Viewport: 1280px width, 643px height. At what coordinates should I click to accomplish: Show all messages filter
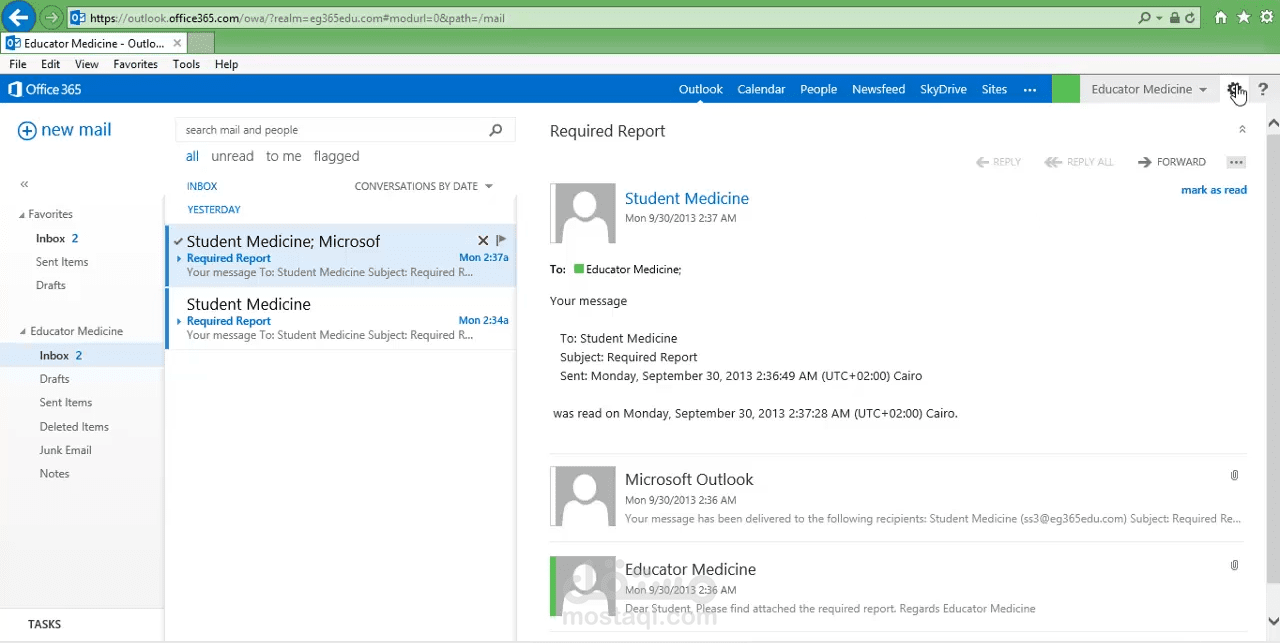tap(192, 156)
